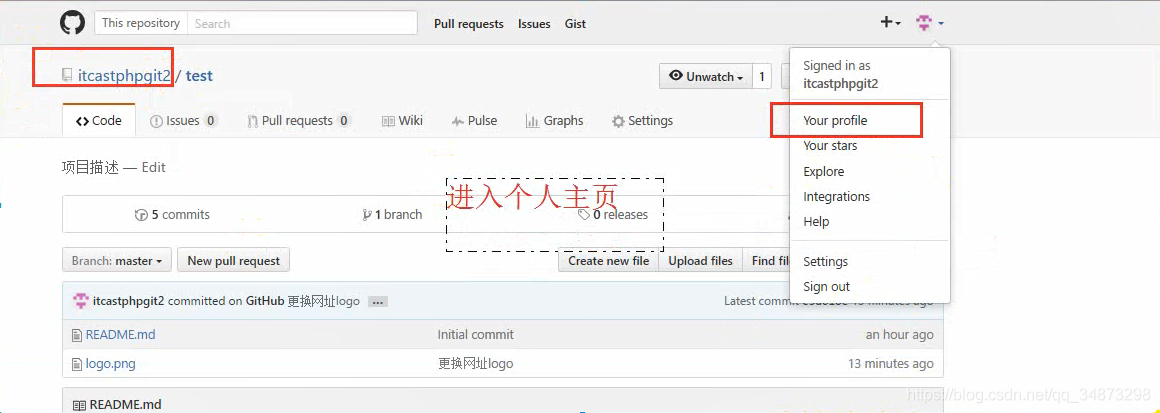The height and width of the screenshot is (413, 1160).
Task: Switch to the Graphs tab
Action: (555, 121)
